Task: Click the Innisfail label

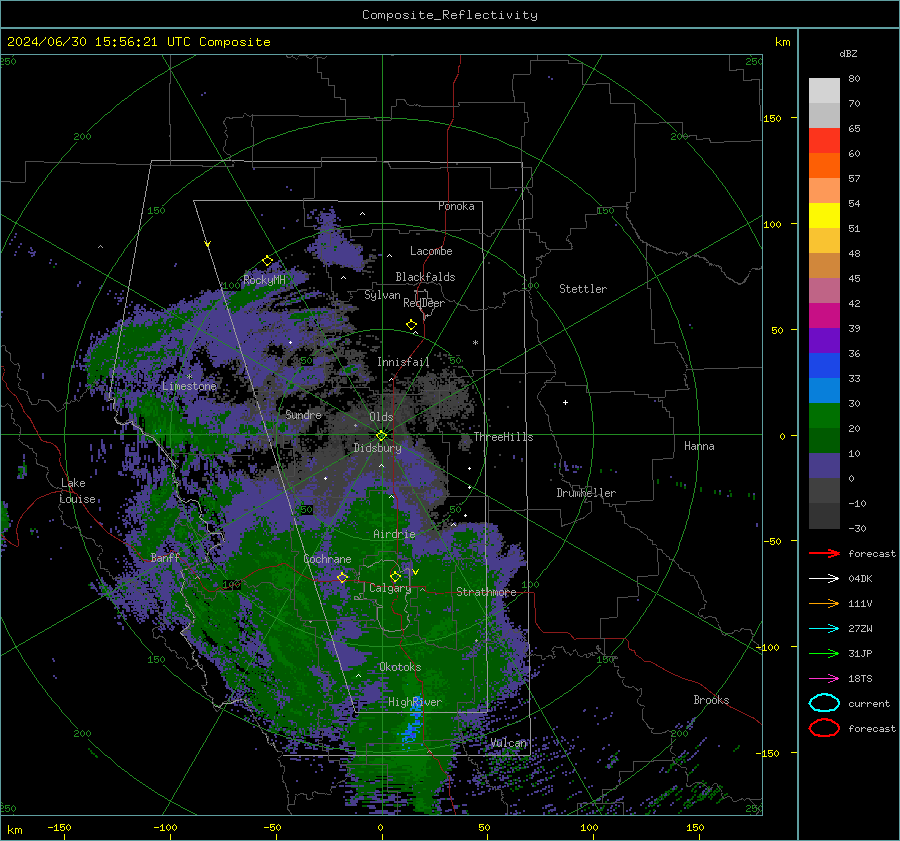Action: click(403, 362)
